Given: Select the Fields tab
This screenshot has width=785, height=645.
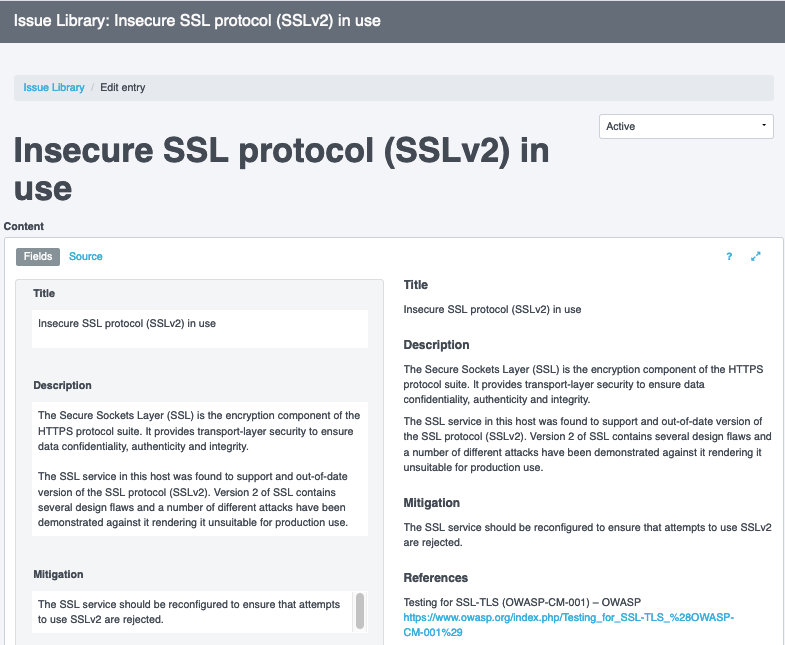Looking at the screenshot, I should 38,256.
